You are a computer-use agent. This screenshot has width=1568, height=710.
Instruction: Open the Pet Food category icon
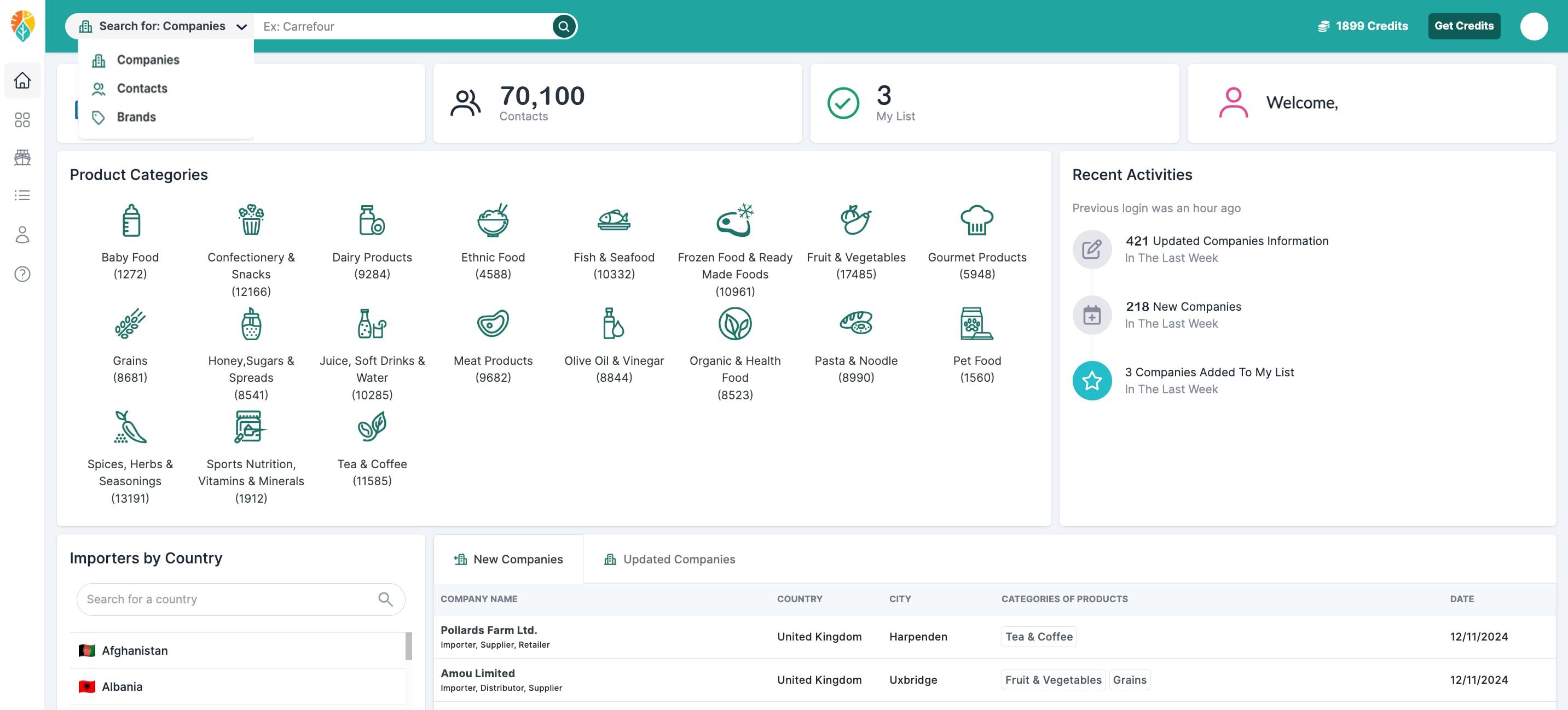976,324
